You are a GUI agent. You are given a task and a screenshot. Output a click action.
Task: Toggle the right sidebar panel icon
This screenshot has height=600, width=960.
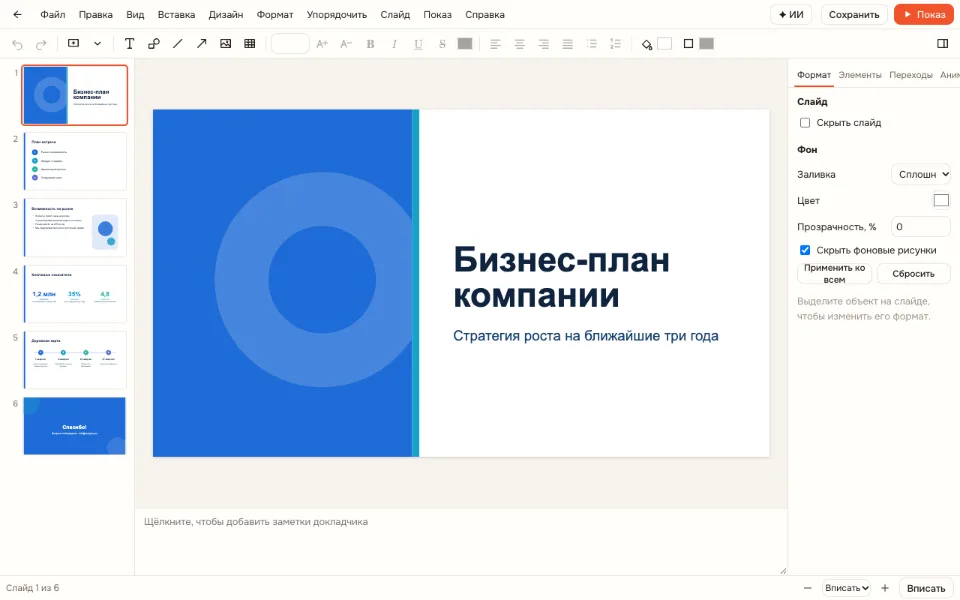point(942,43)
